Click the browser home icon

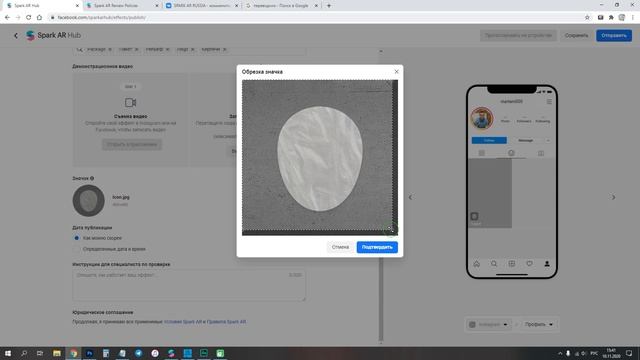[39, 18]
